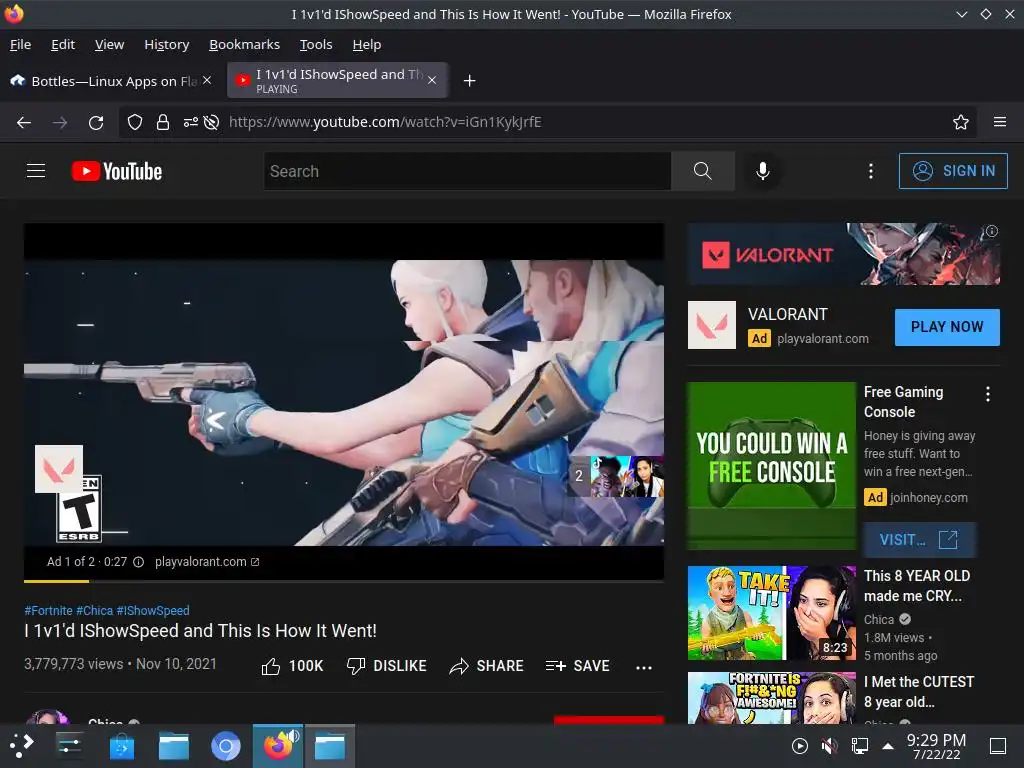The width and height of the screenshot is (1024, 768).
Task: Toggle muted audio volume tray icon
Action: coord(829,746)
